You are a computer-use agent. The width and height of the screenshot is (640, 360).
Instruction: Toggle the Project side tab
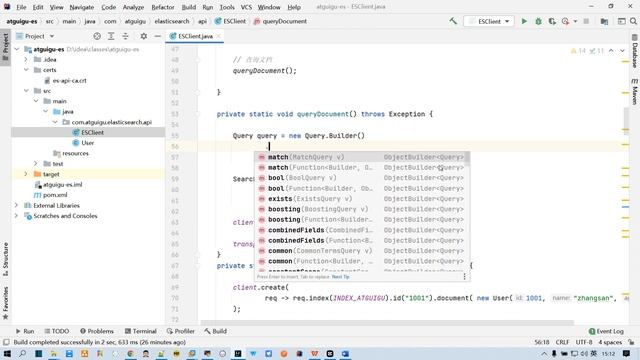[x=5, y=47]
